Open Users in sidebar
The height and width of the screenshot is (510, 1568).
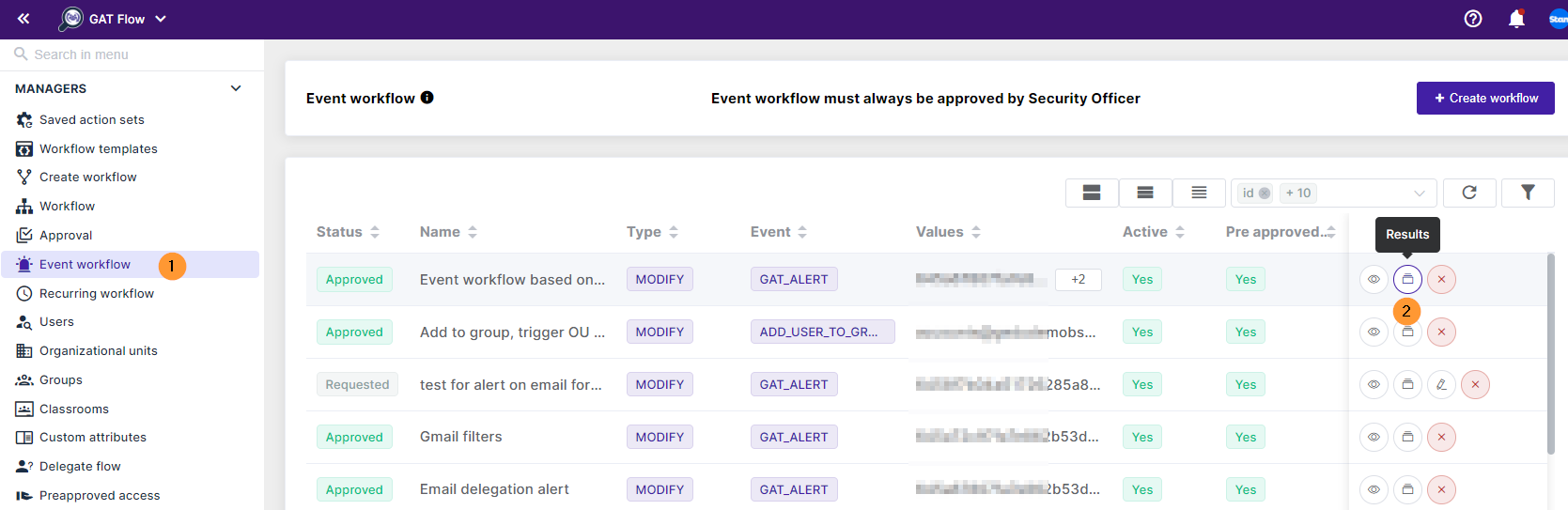point(56,321)
